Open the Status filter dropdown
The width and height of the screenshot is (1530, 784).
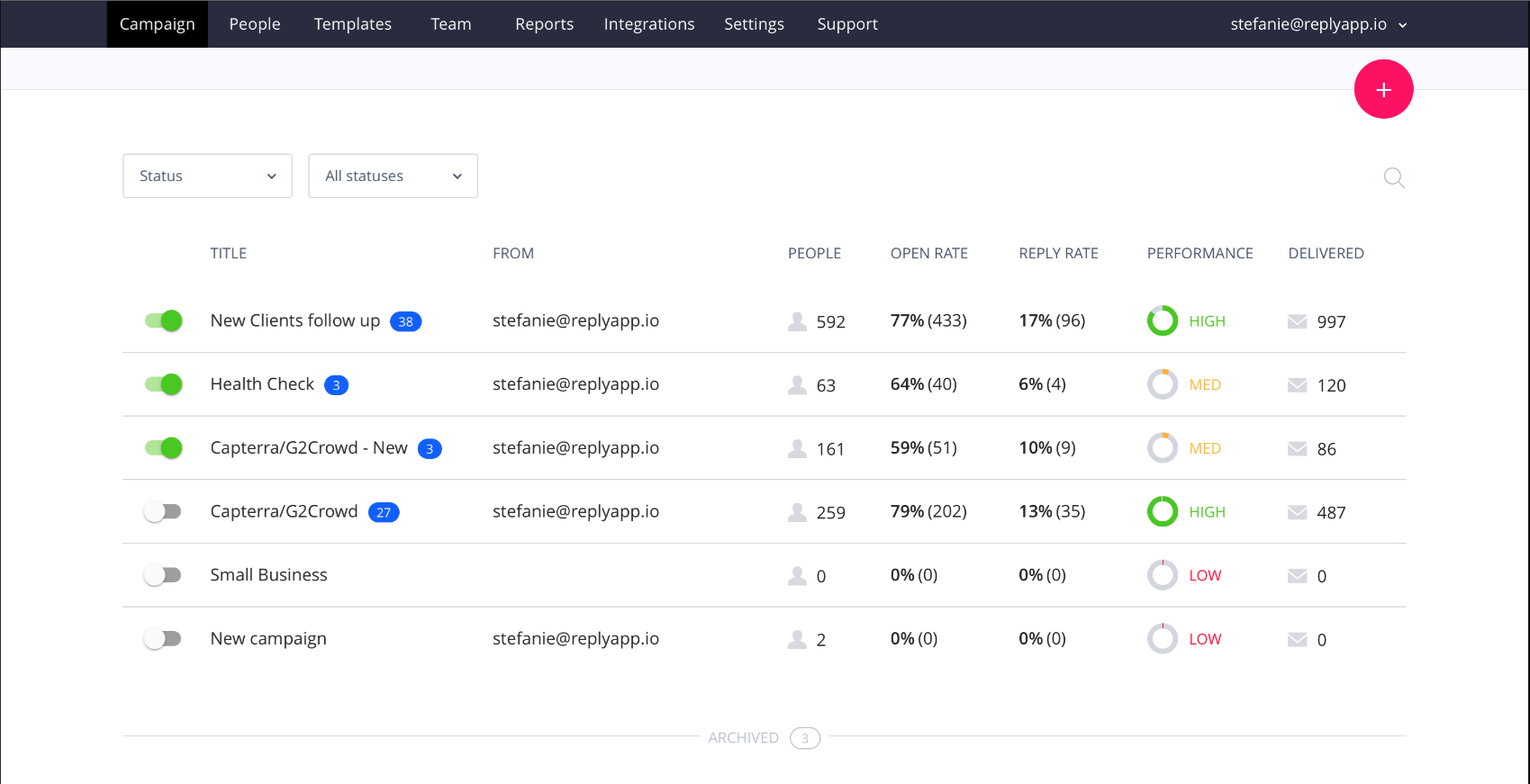(x=207, y=176)
